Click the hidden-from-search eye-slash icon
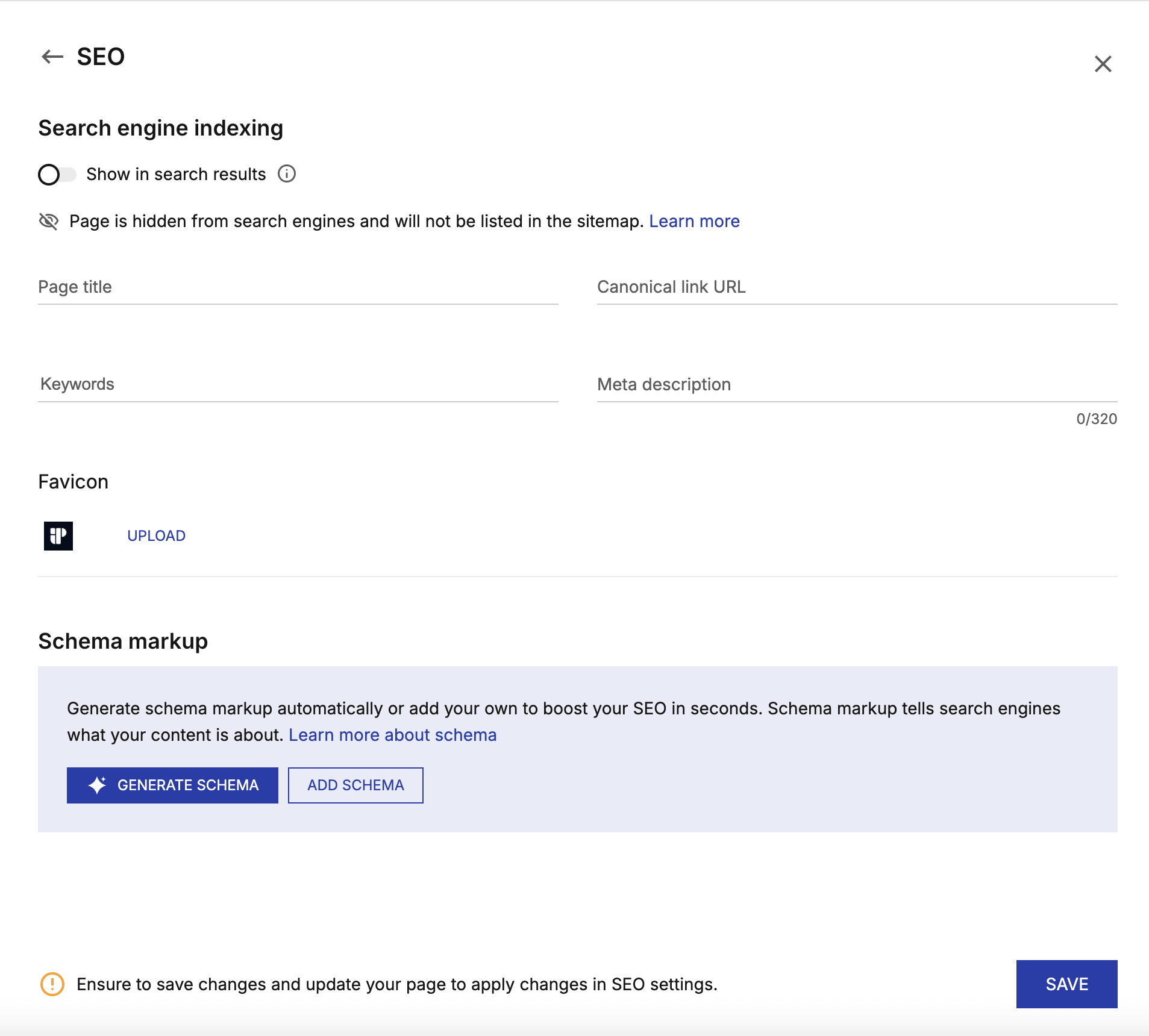Image resolution: width=1149 pixels, height=1036 pixels. 49,221
